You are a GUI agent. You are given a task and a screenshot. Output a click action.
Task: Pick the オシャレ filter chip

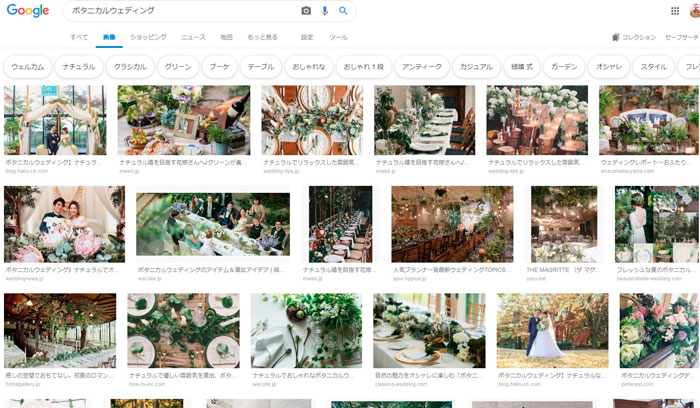[x=609, y=67]
